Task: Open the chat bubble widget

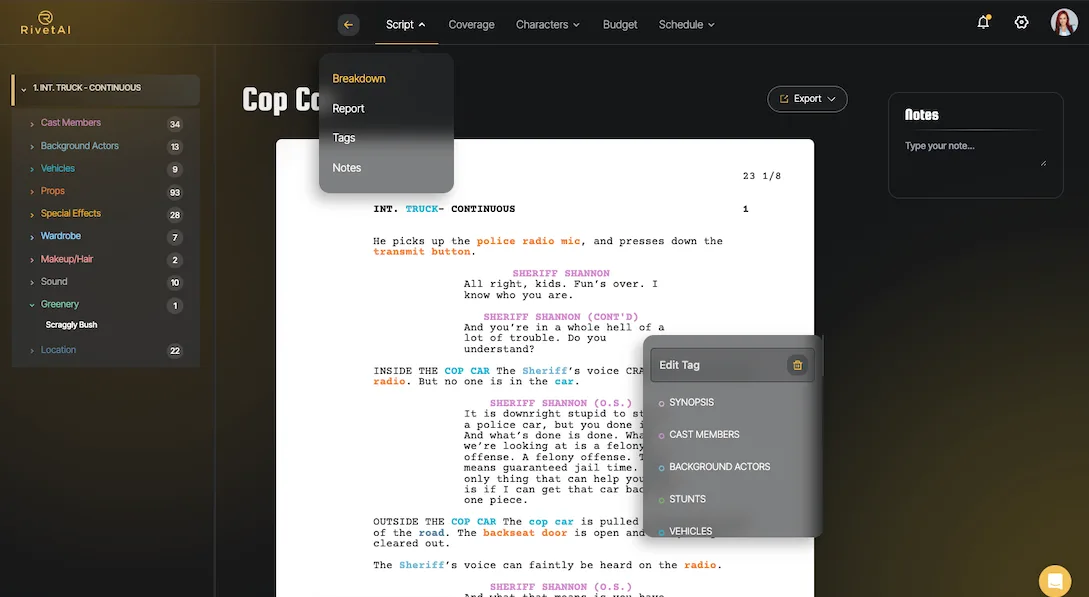Action: pyautogui.click(x=1054, y=580)
